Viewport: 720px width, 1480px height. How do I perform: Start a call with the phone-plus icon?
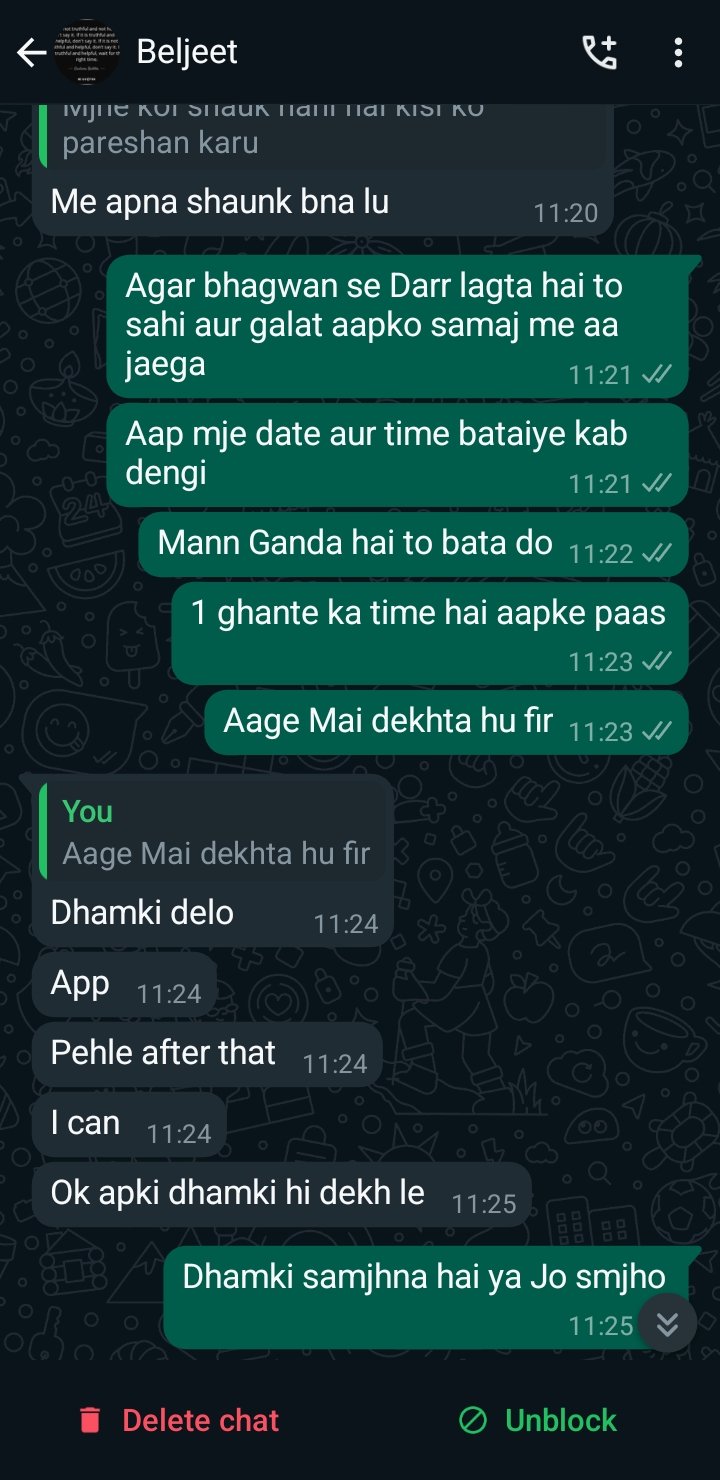tap(600, 52)
